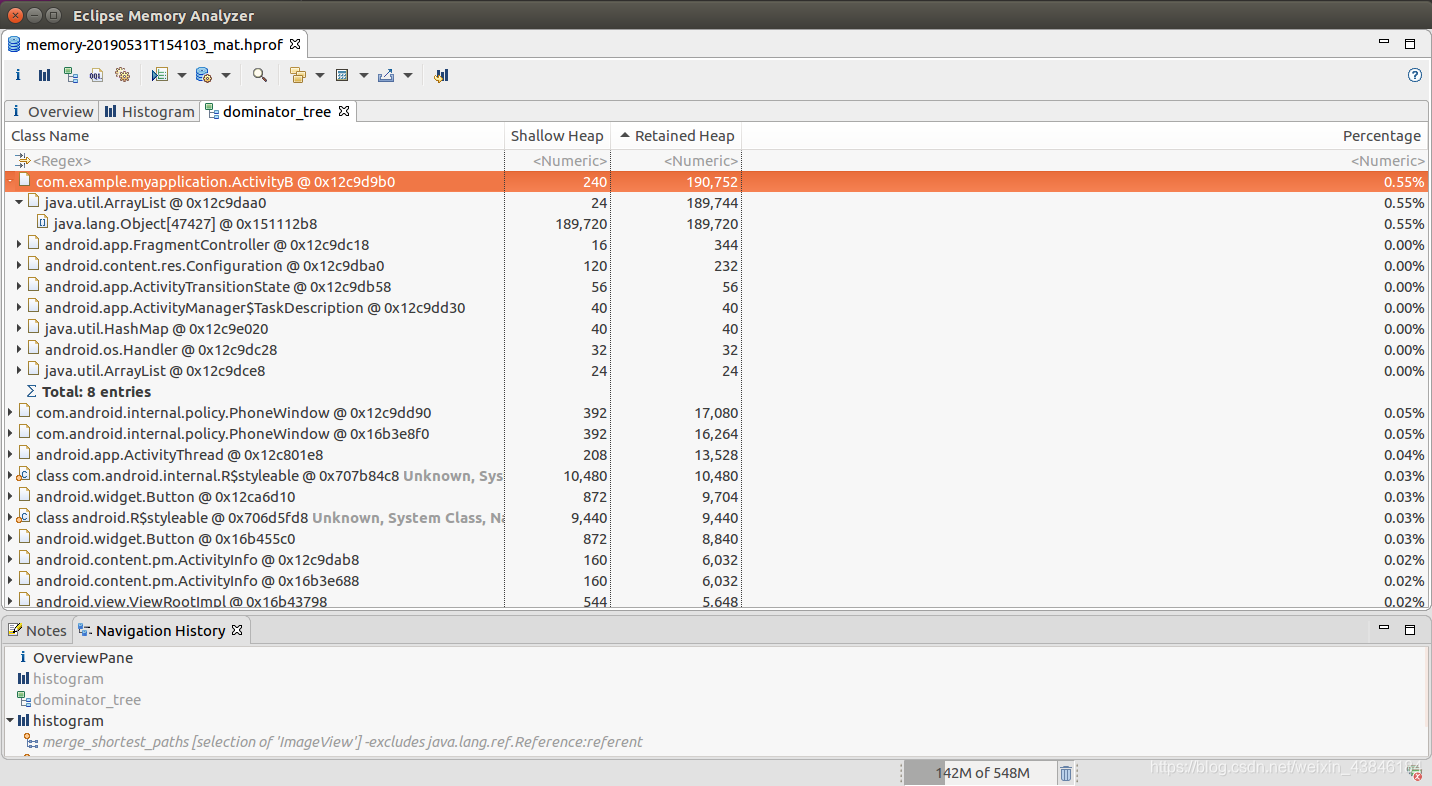The width and height of the screenshot is (1432, 786).
Task: Open the Group result by dropdown arrow
Action: pyautogui.click(x=320, y=75)
